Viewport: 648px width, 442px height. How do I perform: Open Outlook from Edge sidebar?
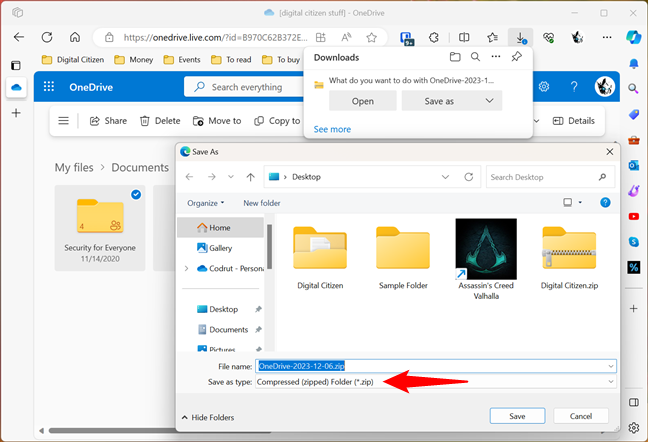pos(634,166)
